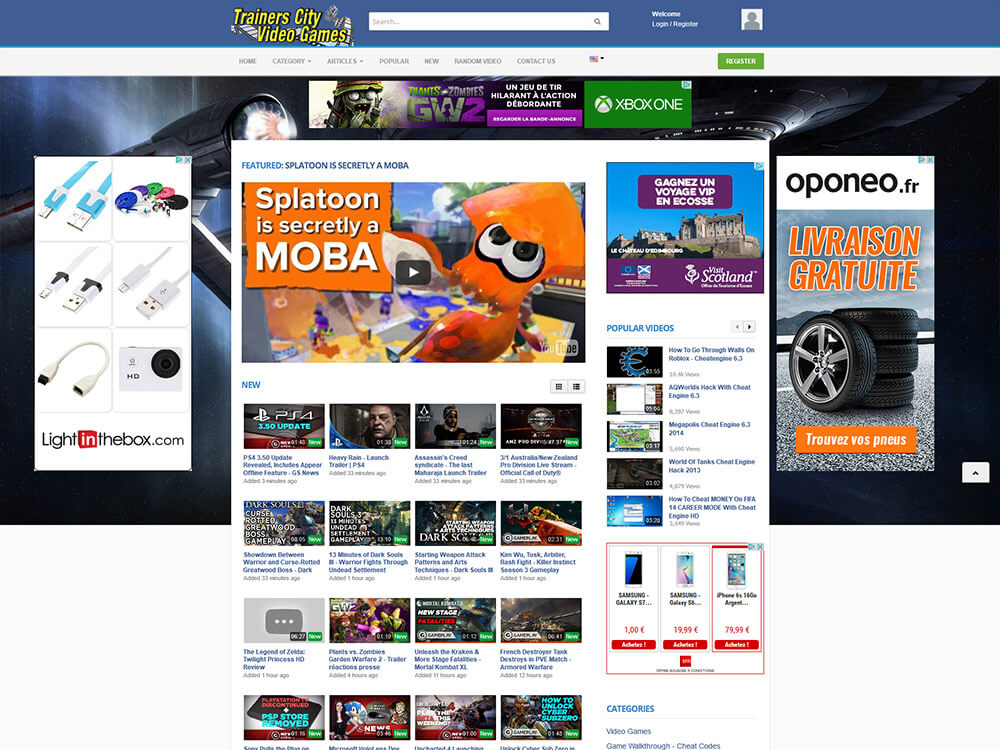
Task: Click the featured title 'Splatoon is Secretly a MOBA'
Action: 346,165
